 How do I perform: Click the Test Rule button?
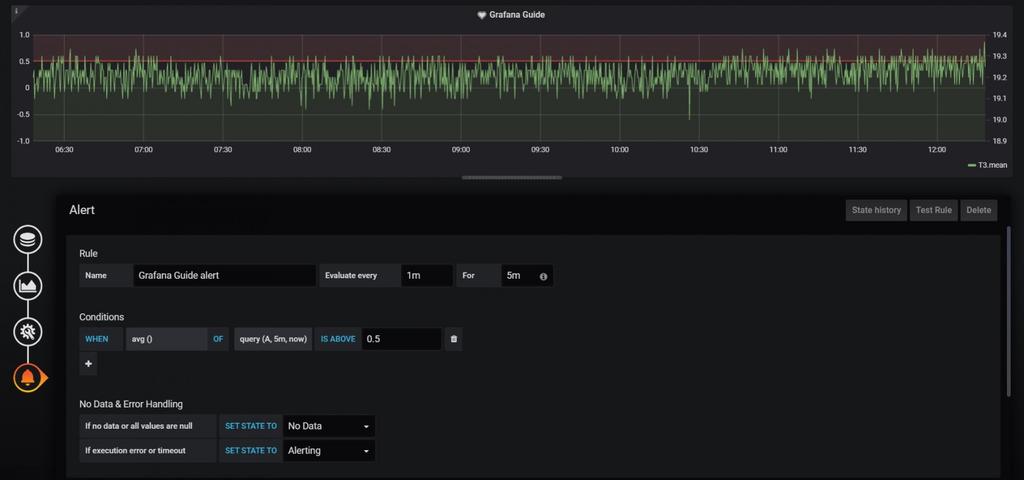pos(933,210)
